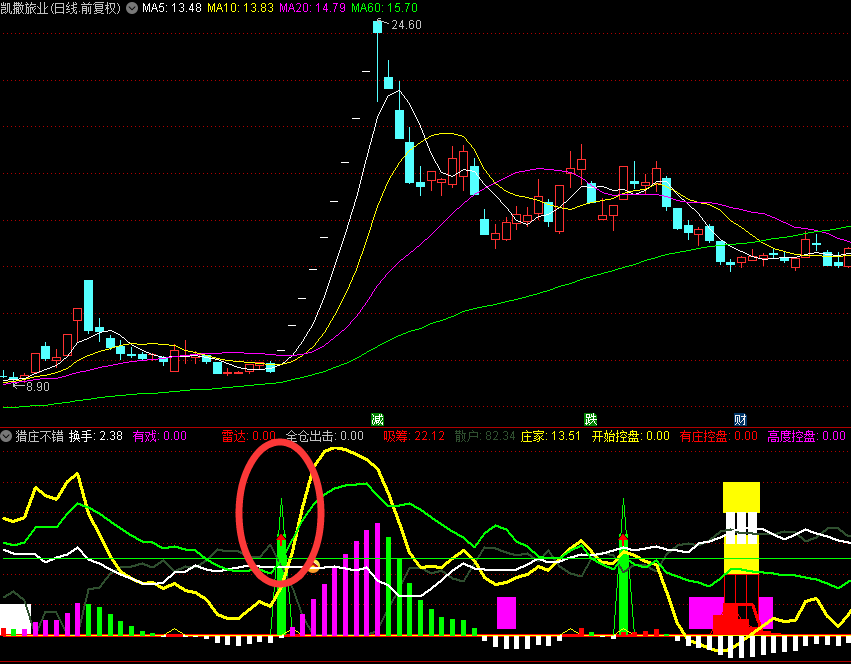Image resolution: width=851 pixels, height=664 pixels.
Task: Click the 全仓出击: 0.00 value
Action: 325,436
